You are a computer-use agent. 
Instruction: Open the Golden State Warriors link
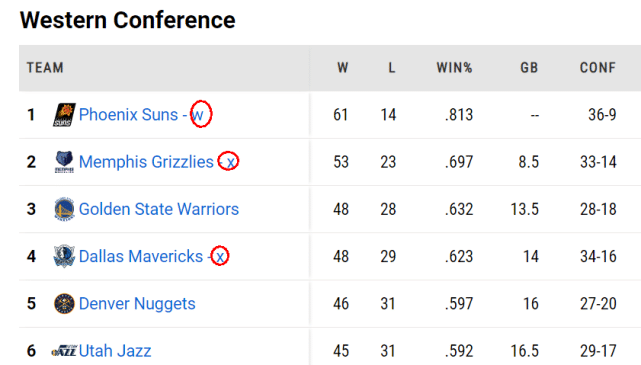(159, 209)
